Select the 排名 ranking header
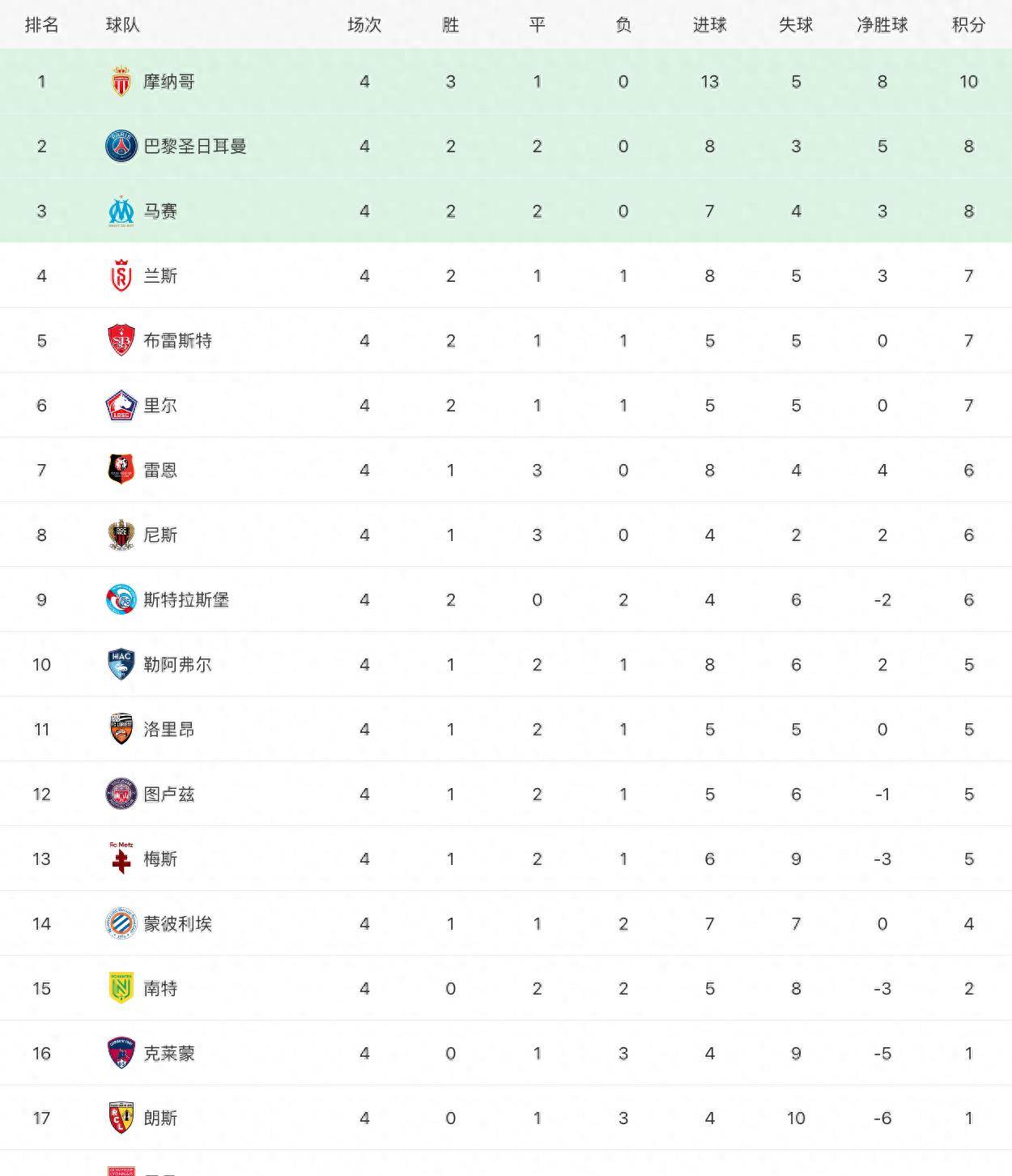Viewport: 1012px width, 1176px height. [x=41, y=25]
